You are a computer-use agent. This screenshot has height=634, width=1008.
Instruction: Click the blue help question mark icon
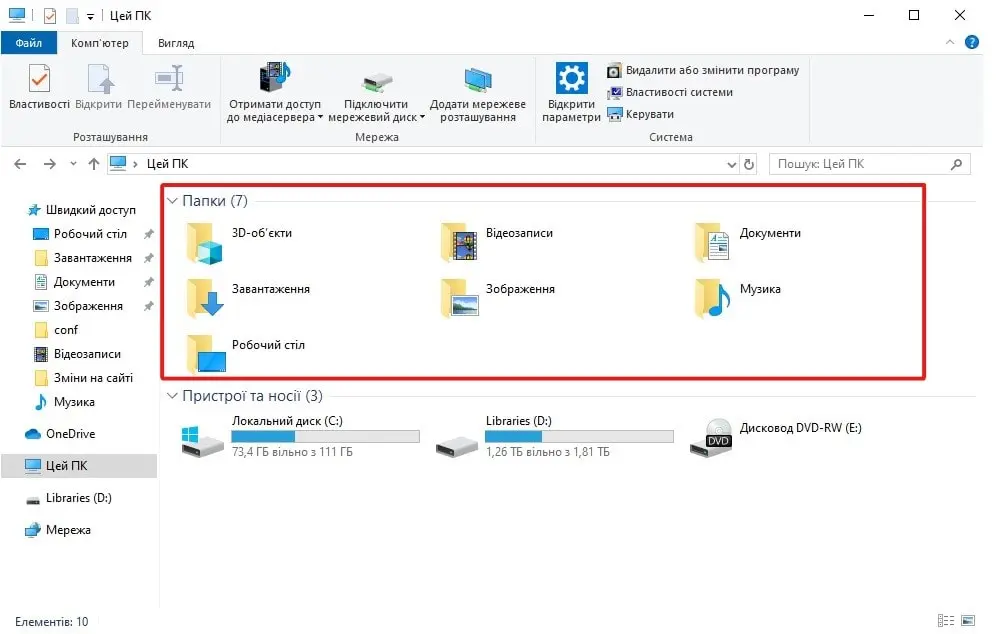[x=971, y=42]
